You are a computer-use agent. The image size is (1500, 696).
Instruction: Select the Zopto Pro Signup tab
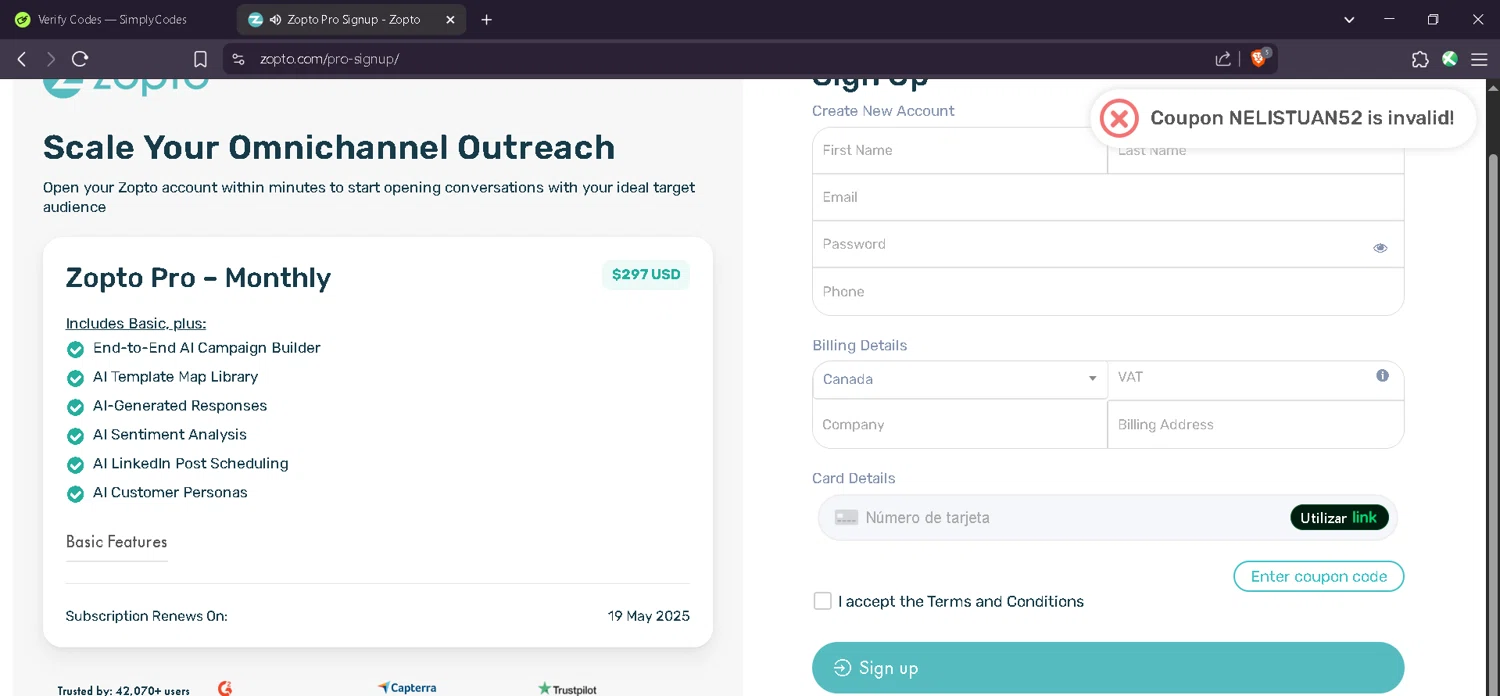350,20
